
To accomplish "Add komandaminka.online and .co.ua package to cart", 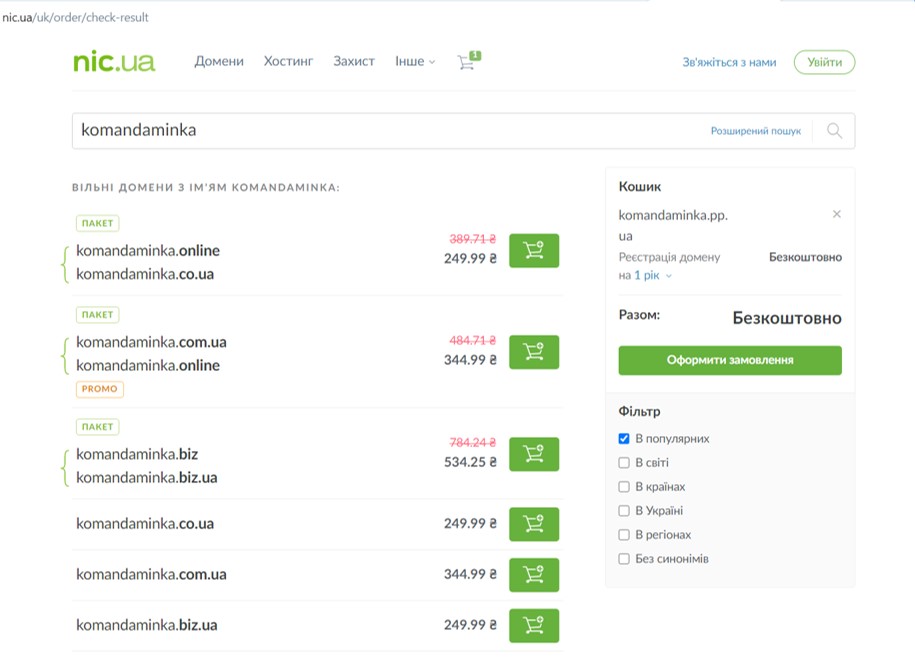I will [534, 251].
